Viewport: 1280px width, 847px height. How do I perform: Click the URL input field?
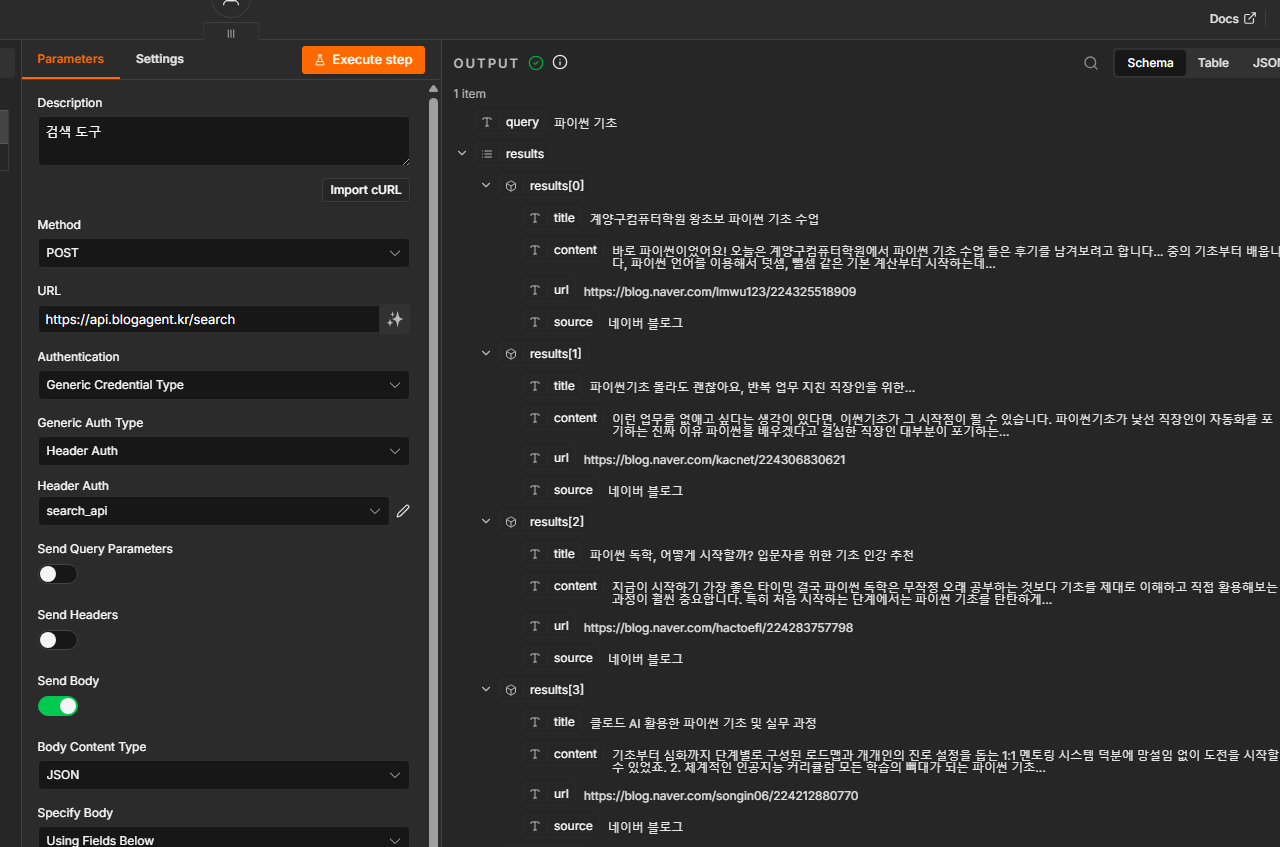208,319
